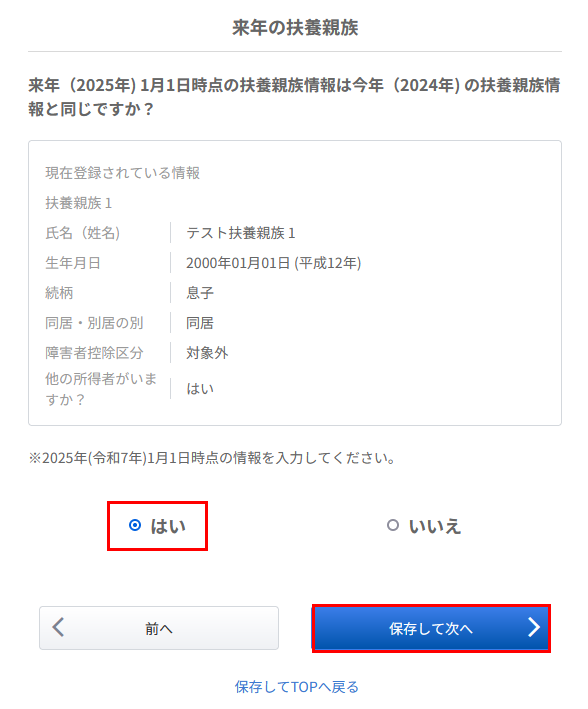
Task: Open the 保存してTOPへ戻る link
Action: point(296,687)
